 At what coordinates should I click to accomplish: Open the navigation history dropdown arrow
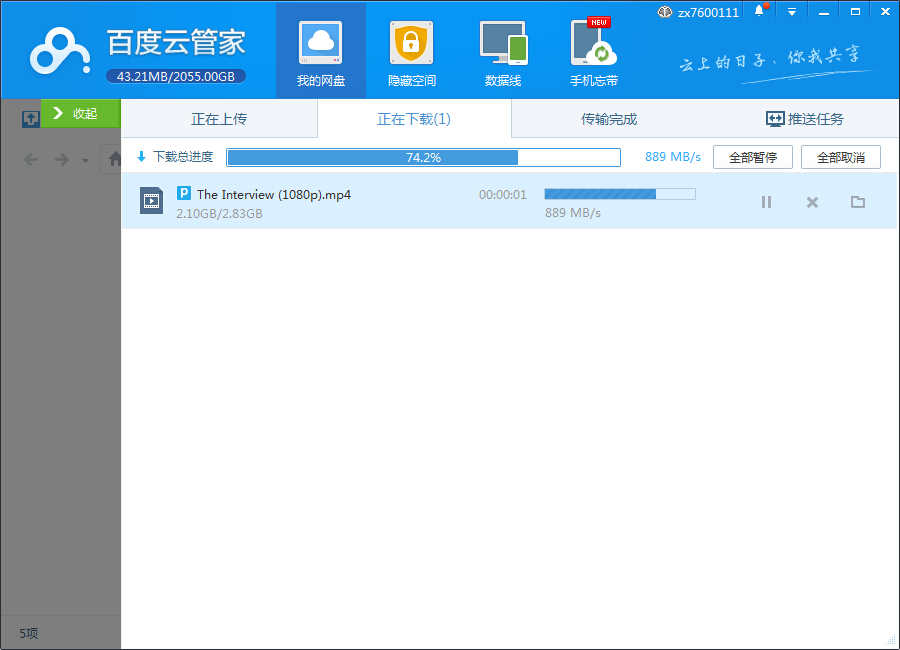(86, 161)
